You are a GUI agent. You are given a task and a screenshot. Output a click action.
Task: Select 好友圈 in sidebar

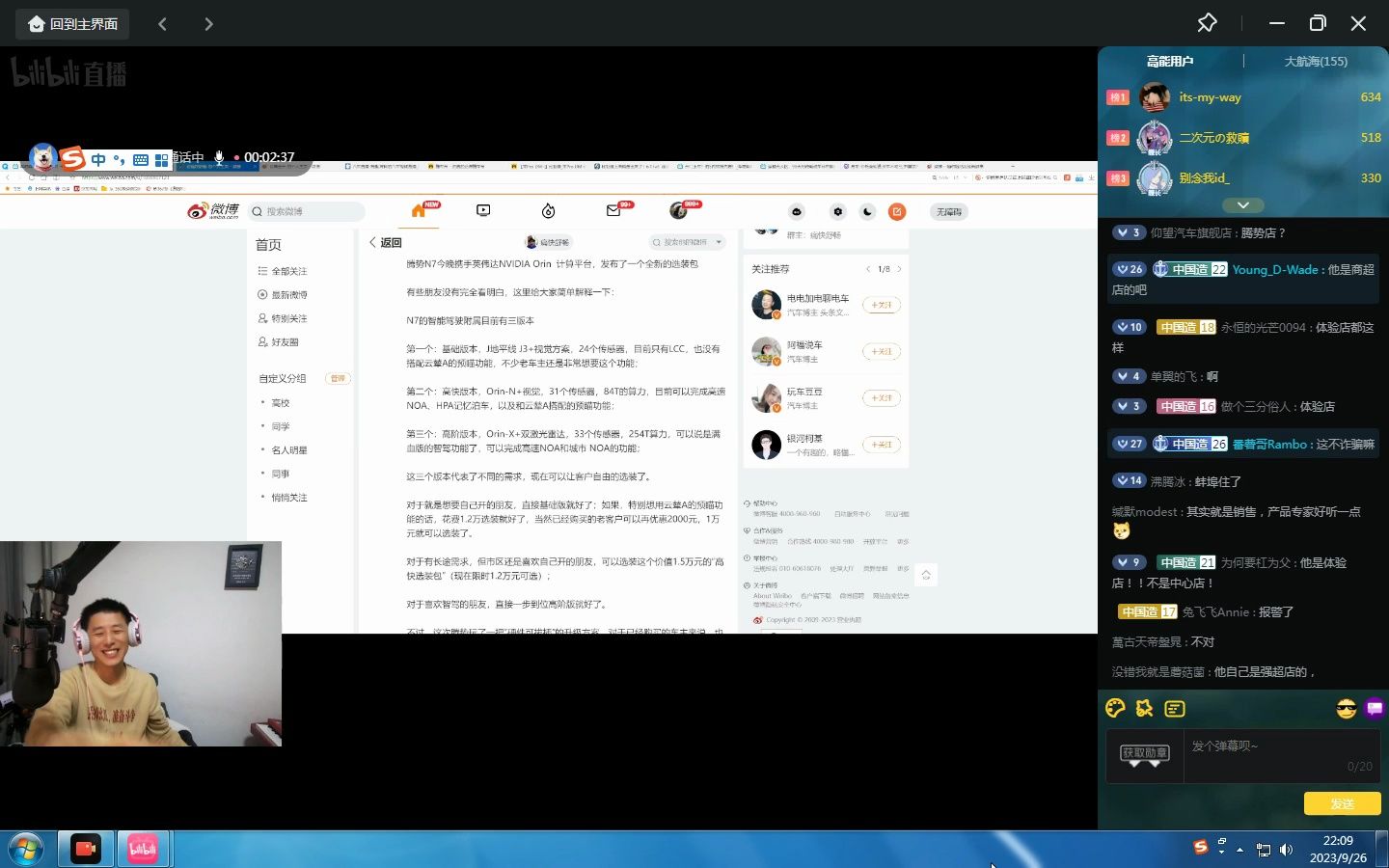(279, 342)
